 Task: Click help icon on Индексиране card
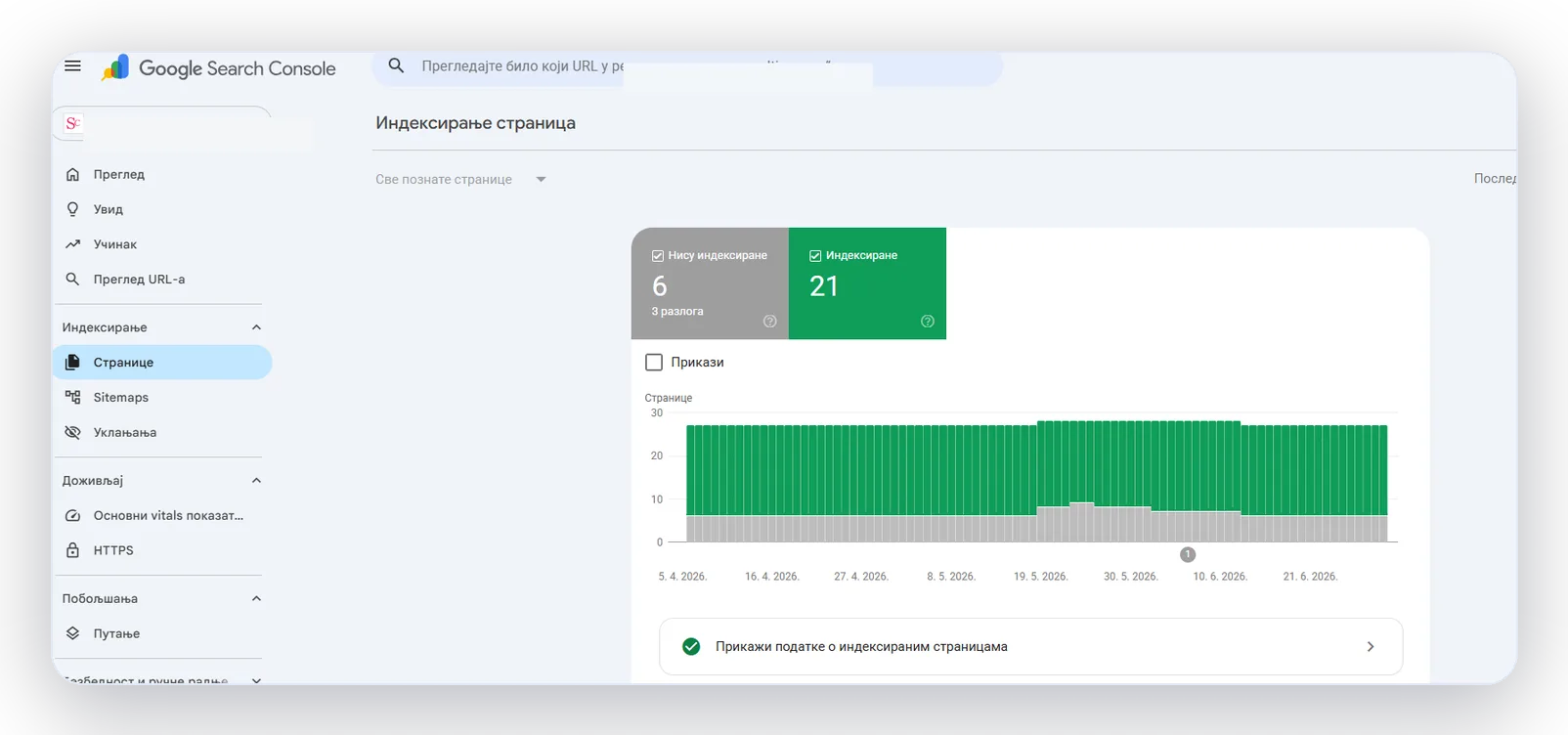[x=928, y=322]
